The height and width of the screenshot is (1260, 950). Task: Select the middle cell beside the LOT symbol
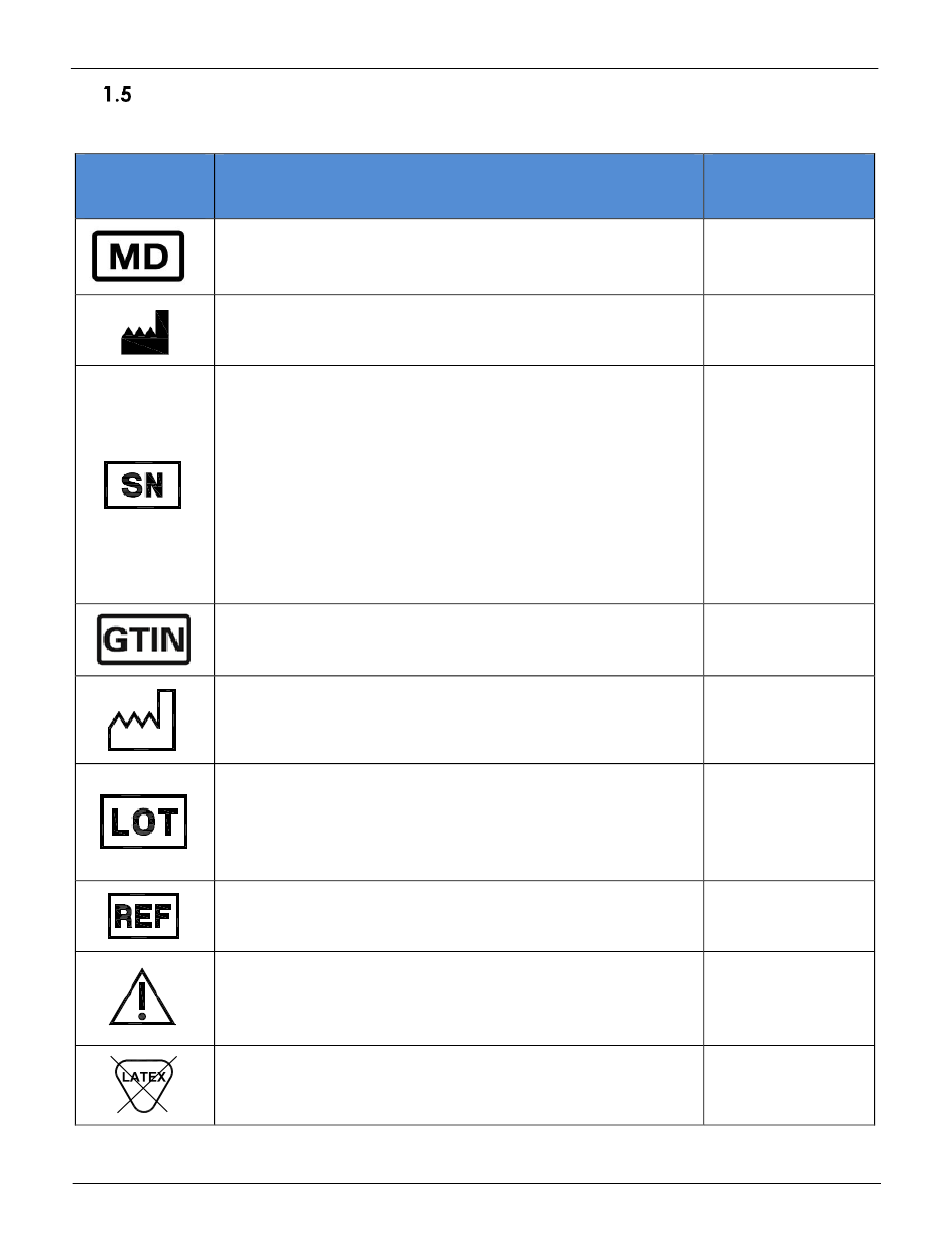pos(459,822)
